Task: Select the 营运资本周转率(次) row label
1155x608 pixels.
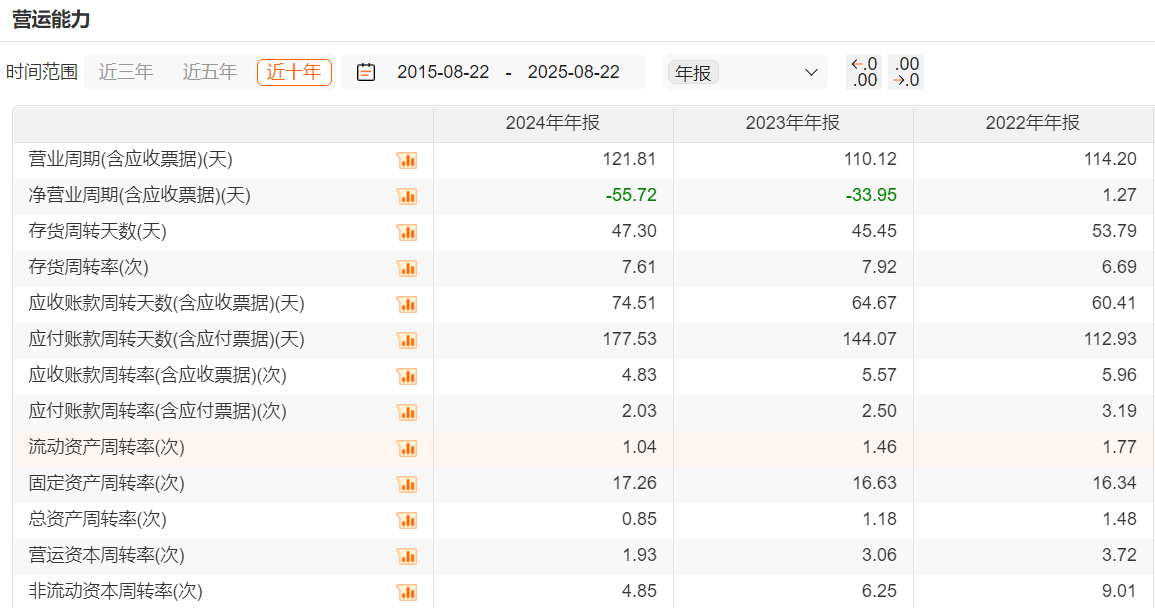Action: pos(106,555)
